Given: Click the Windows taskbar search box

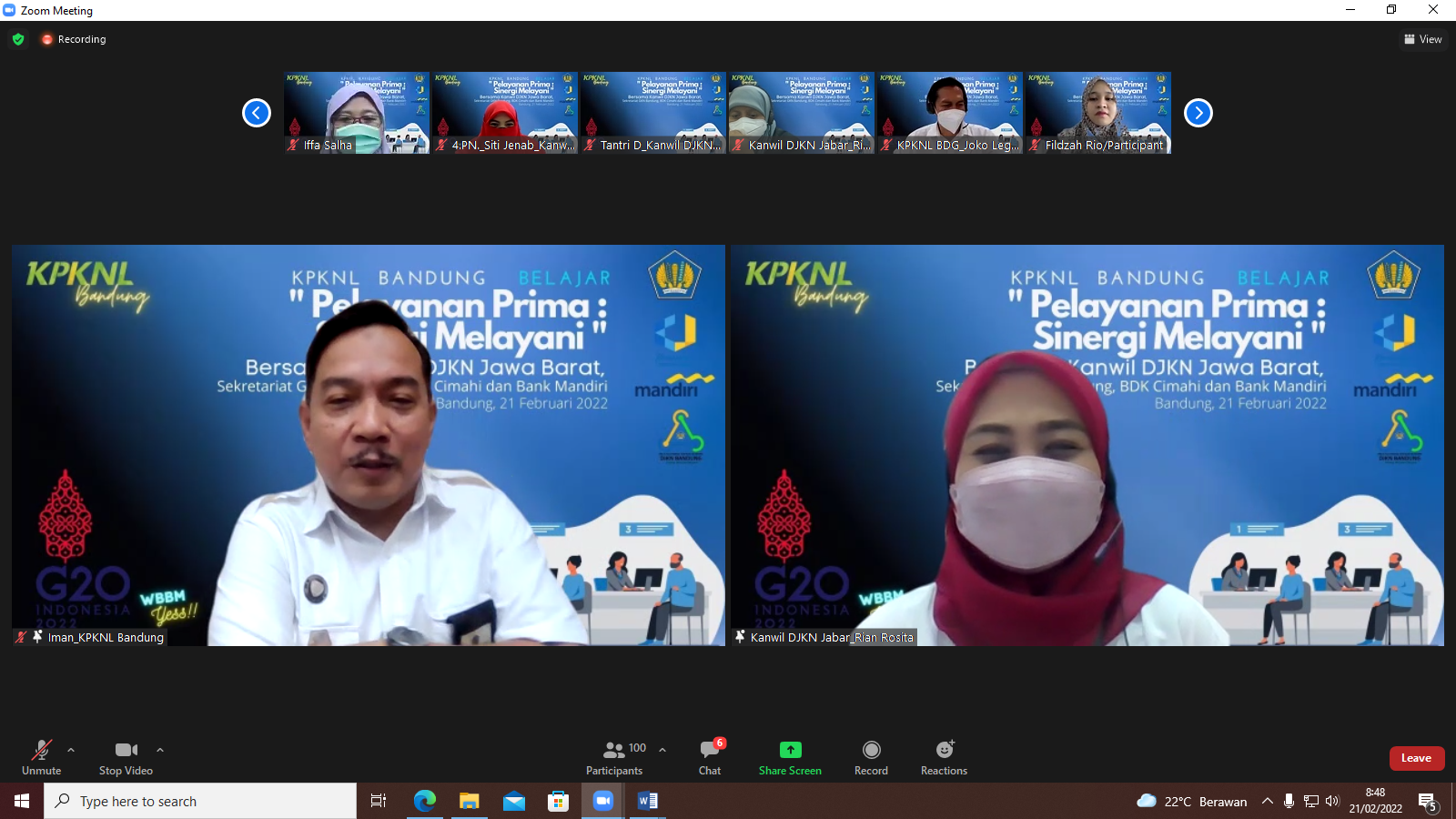Looking at the screenshot, I should coord(200,801).
